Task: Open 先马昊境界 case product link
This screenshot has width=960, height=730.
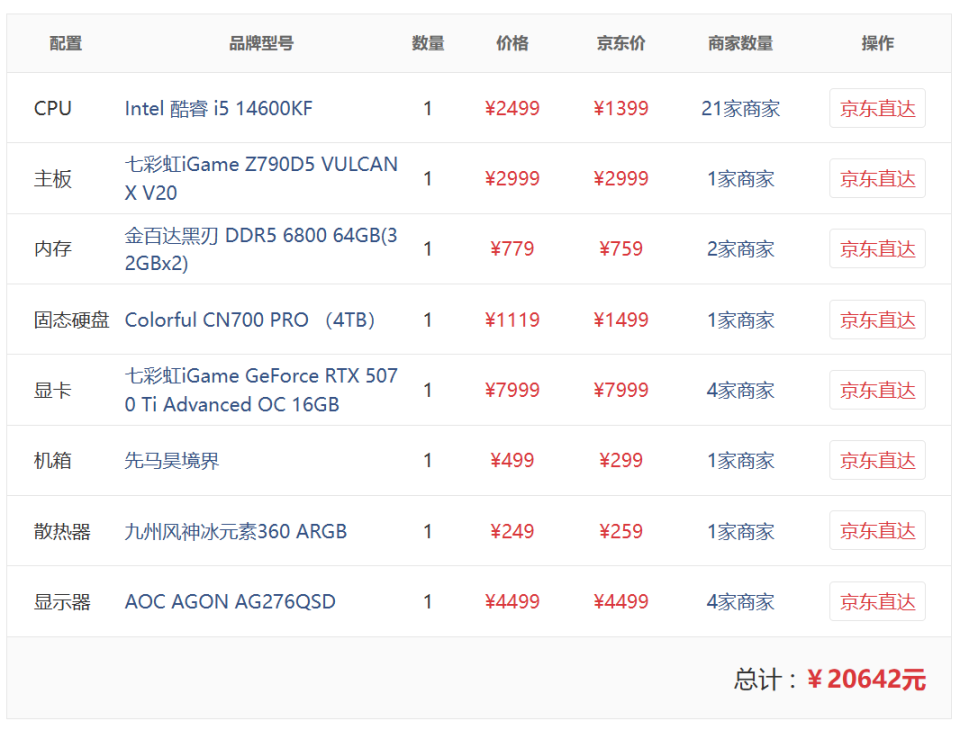Action: point(171,461)
